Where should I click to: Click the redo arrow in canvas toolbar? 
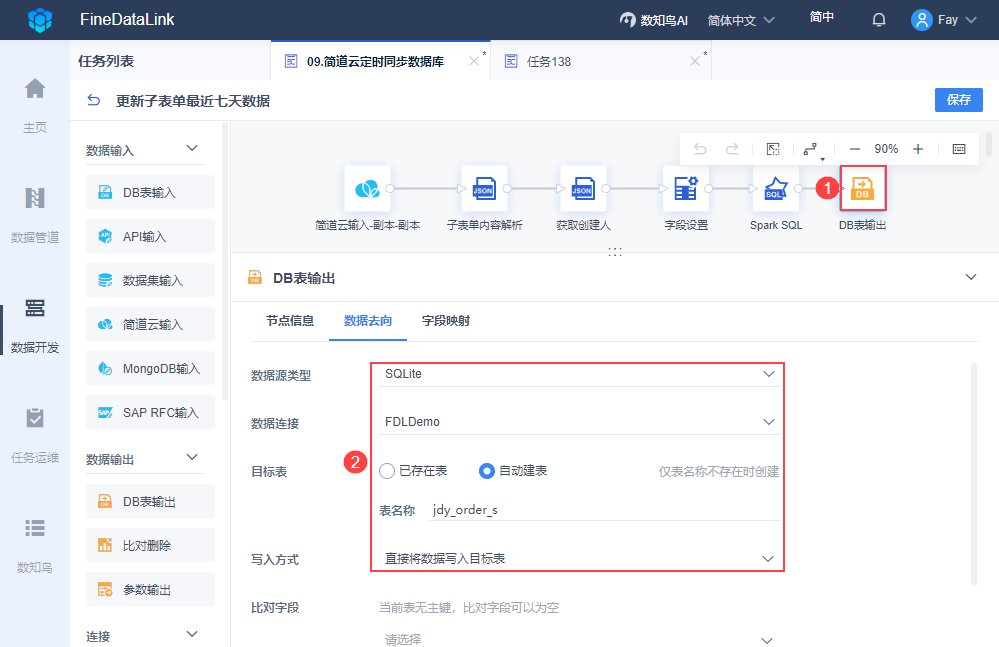[732, 149]
